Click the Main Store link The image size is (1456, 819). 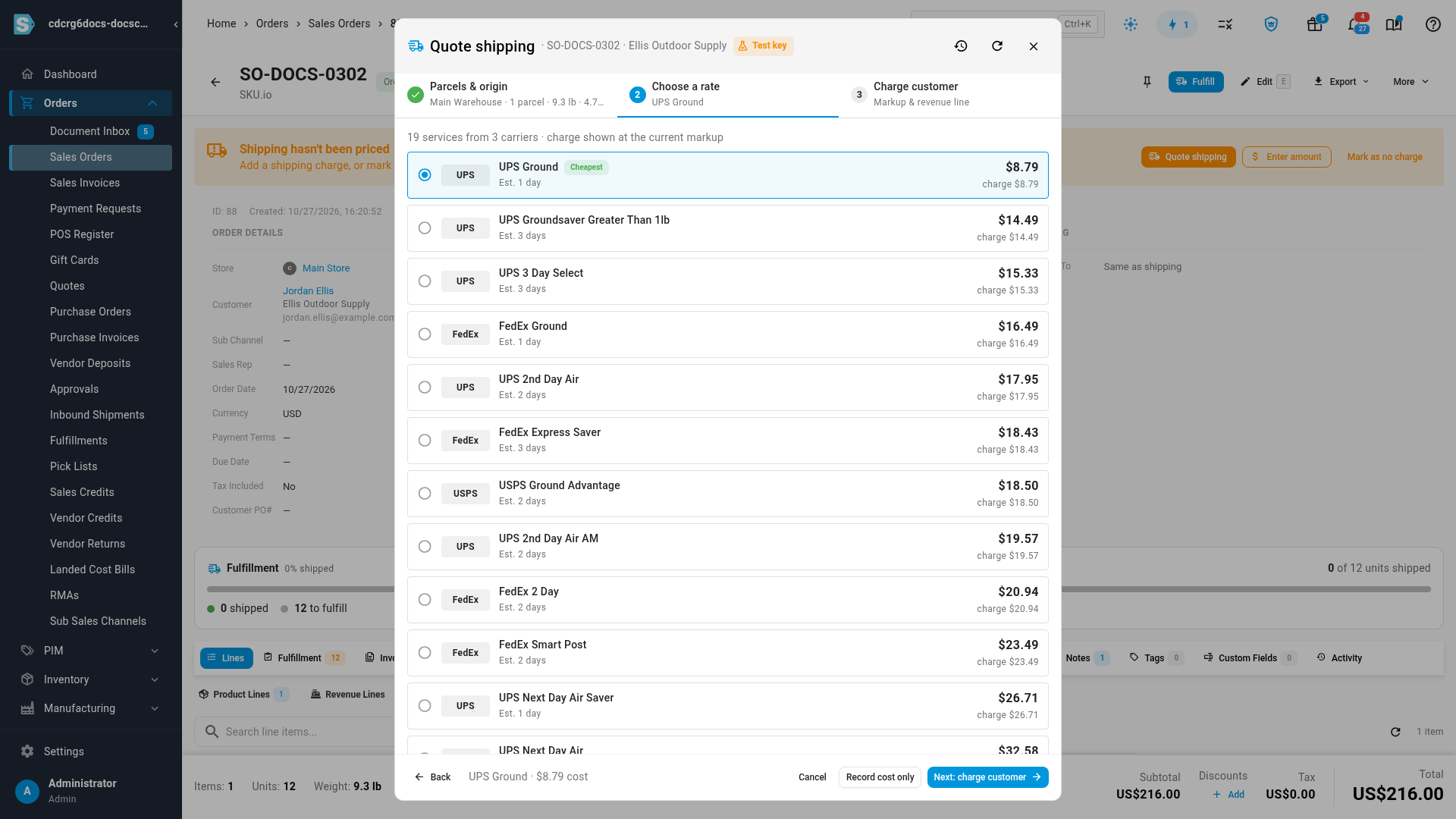pyautogui.click(x=326, y=268)
